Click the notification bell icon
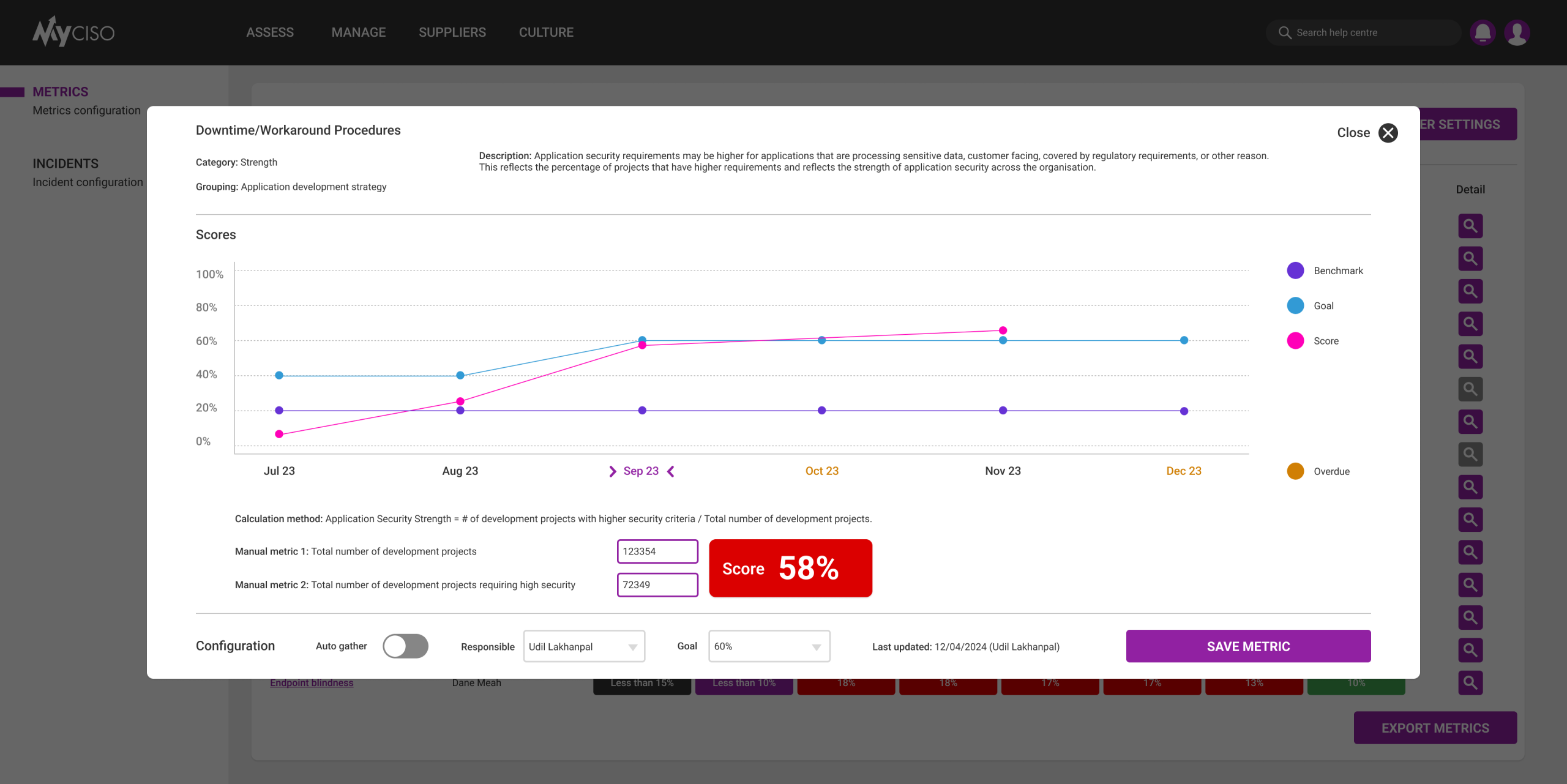The height and width of the screenshot is (784, 1567). 1482,32
